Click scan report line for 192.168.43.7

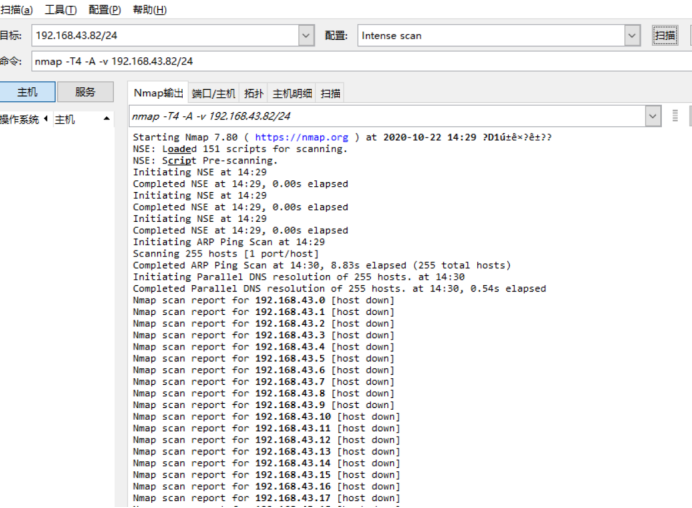click(263, 382)
